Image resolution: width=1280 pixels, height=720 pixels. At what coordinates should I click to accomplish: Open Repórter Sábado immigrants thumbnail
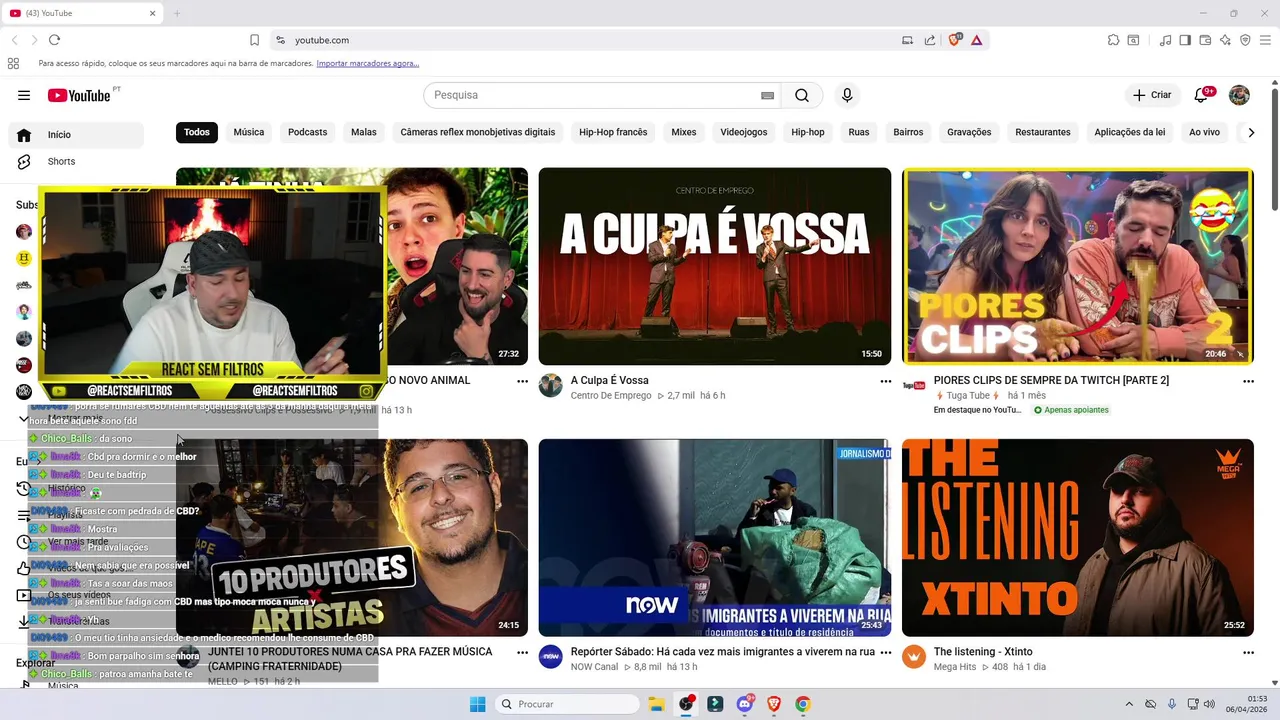click(x=715, y=537)
